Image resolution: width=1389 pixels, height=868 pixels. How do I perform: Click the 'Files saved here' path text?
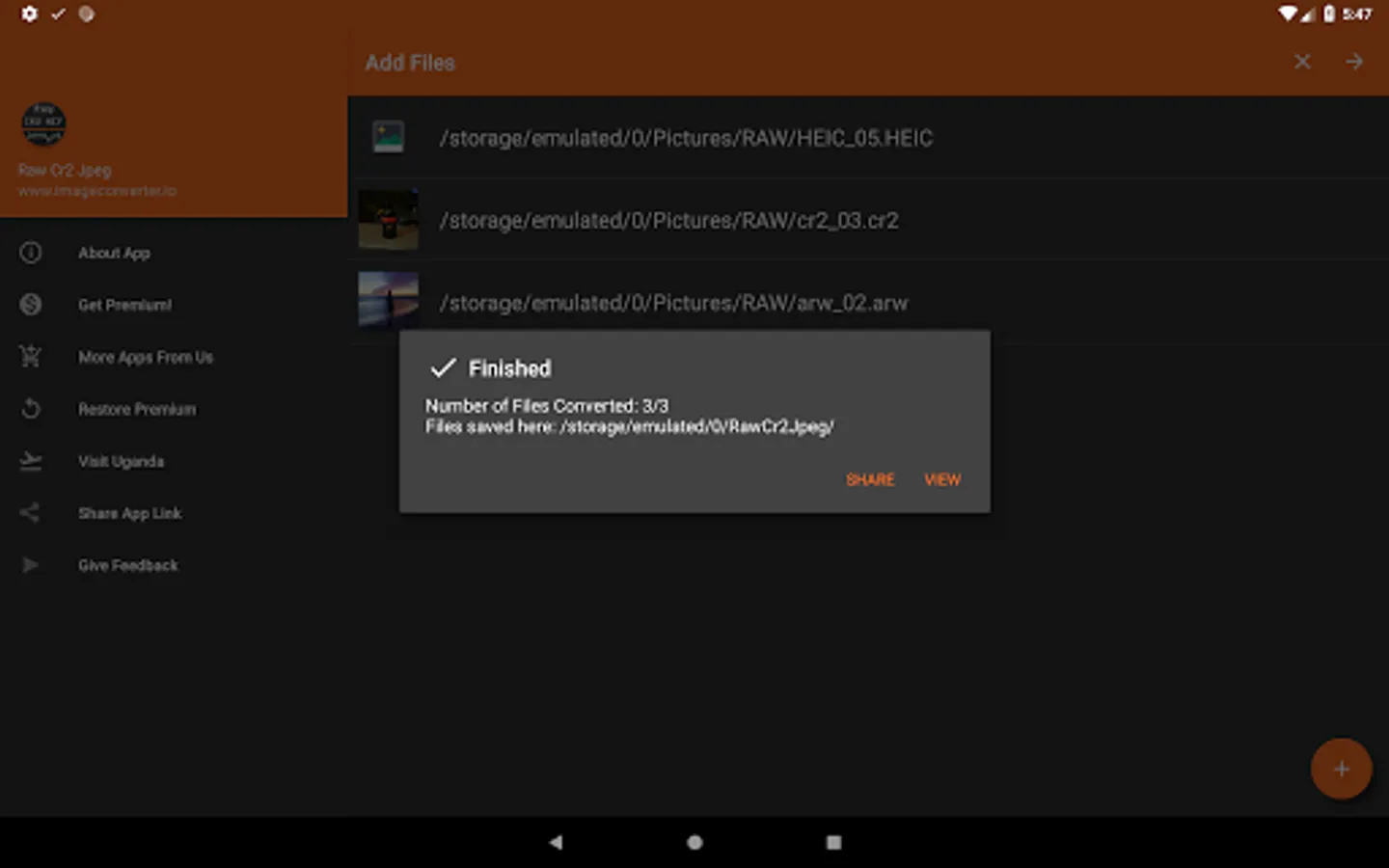click(630, 426)
